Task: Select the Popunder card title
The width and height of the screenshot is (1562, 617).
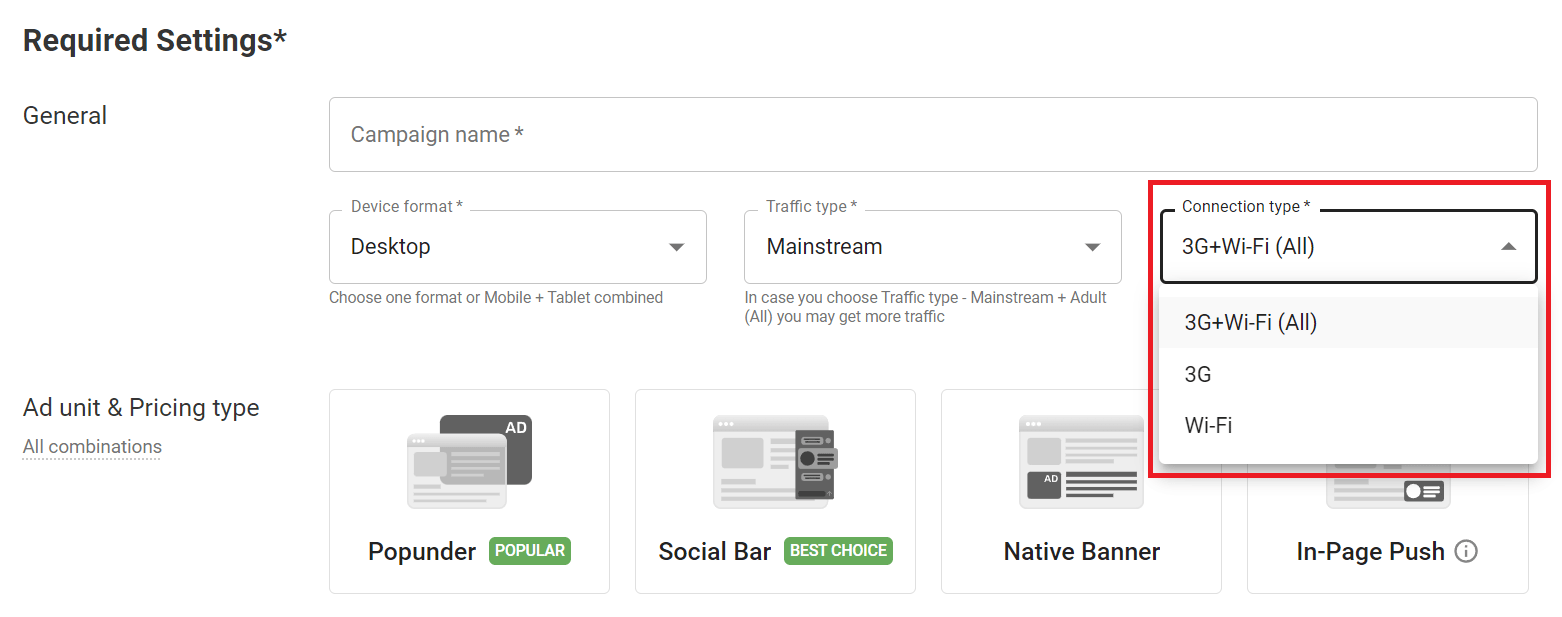Action: [x=422, y=552]
